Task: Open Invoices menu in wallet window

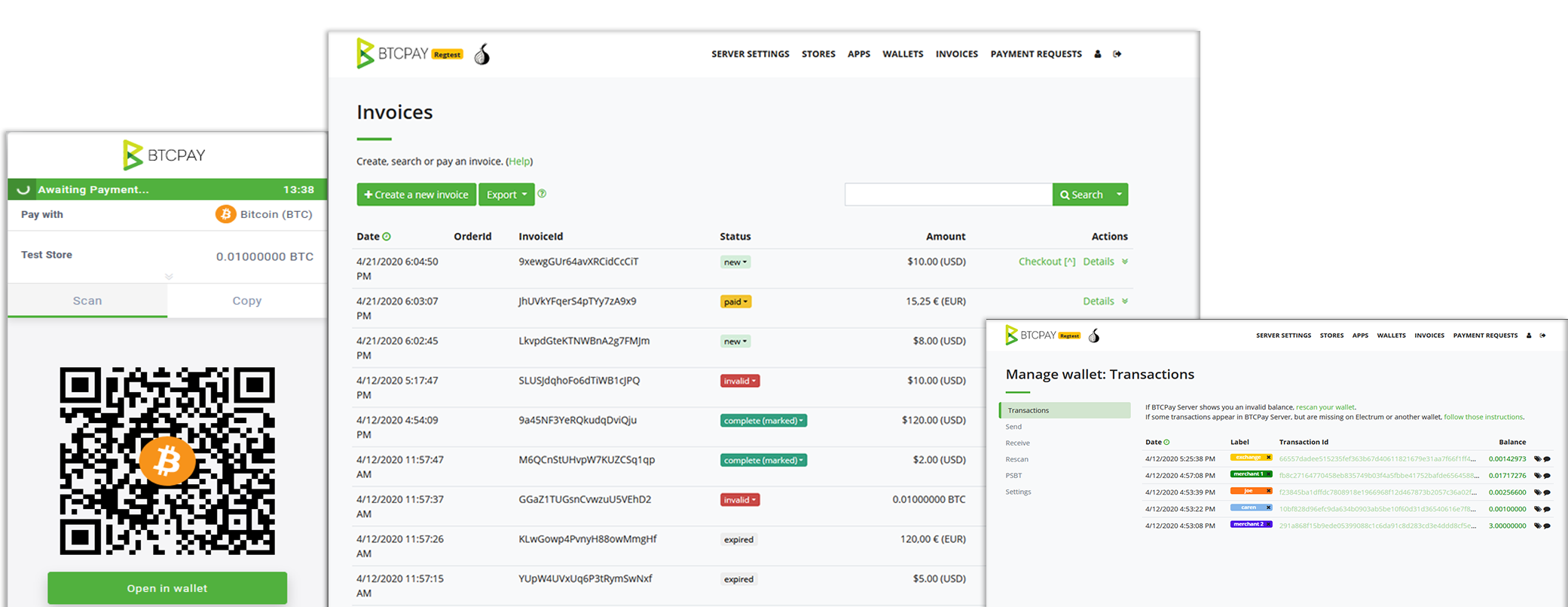Action: point(1429,336)
